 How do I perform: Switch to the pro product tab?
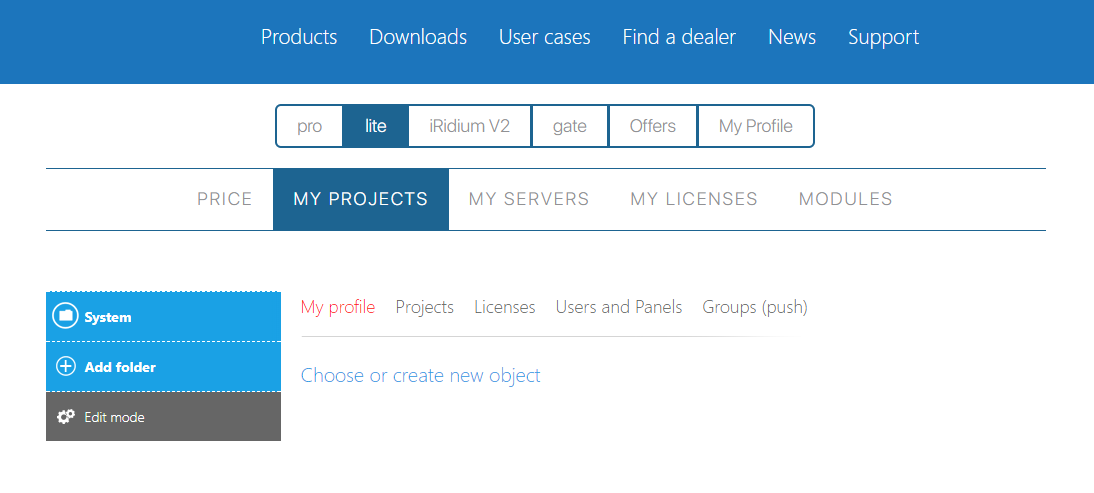tap(309, 126)
